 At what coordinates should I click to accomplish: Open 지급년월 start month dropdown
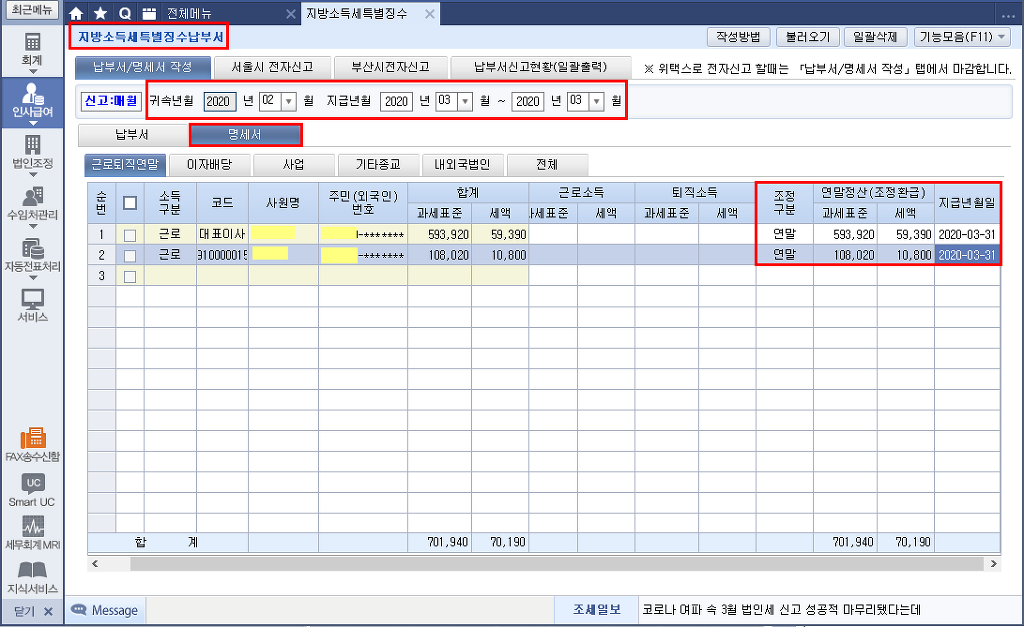(465, 101)
